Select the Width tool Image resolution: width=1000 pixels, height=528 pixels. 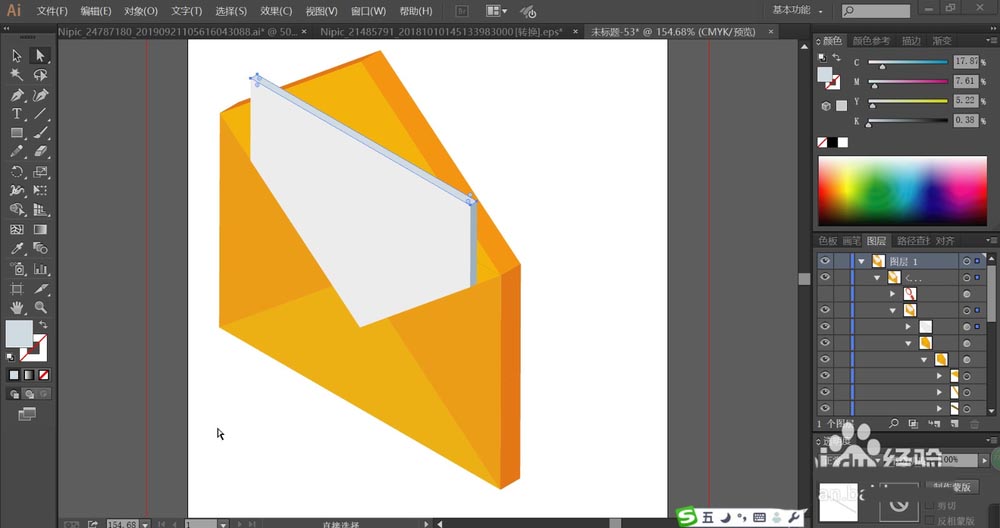[17, 191]
